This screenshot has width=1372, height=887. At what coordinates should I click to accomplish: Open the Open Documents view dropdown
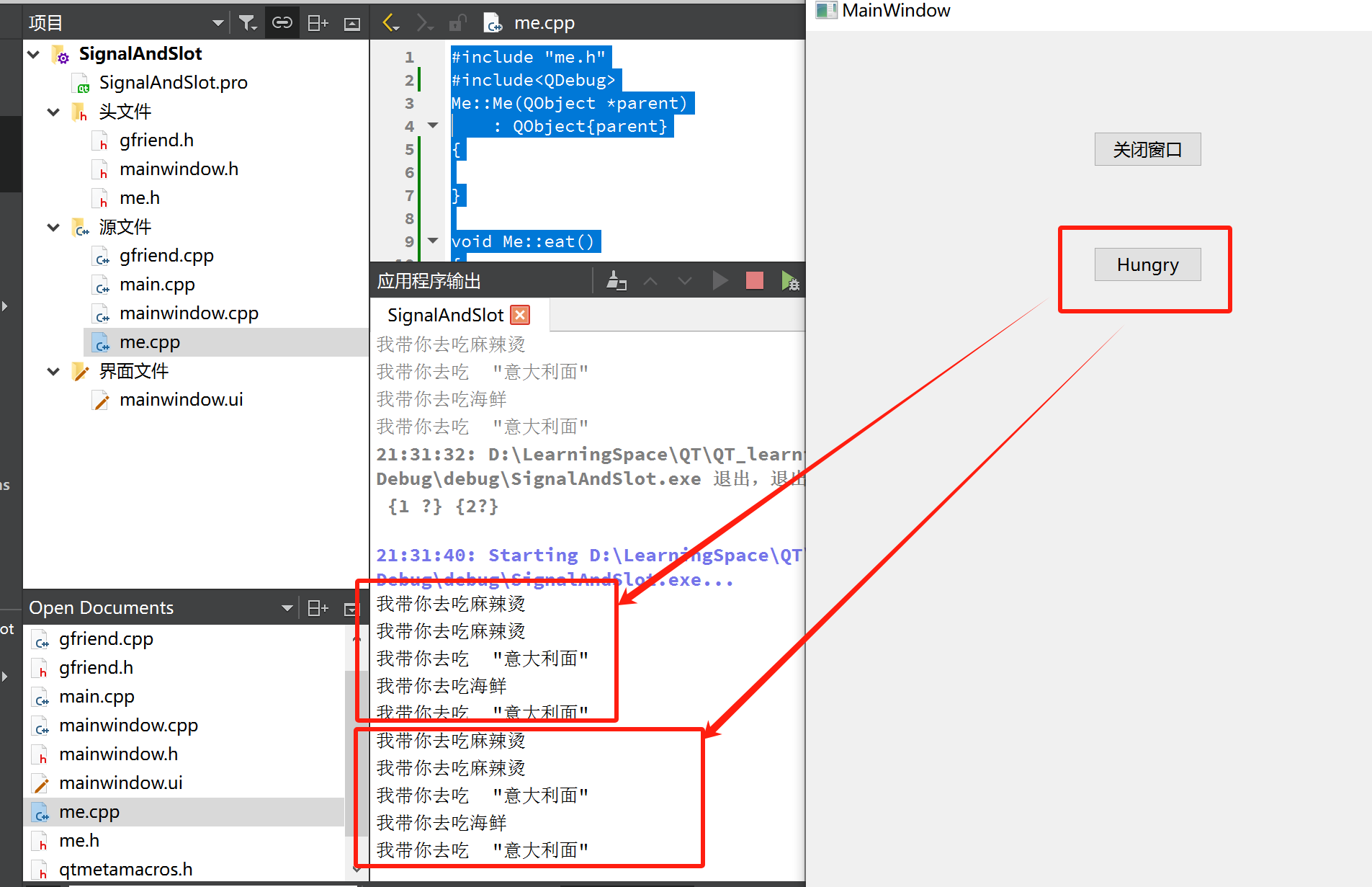(x=287, y=608)
